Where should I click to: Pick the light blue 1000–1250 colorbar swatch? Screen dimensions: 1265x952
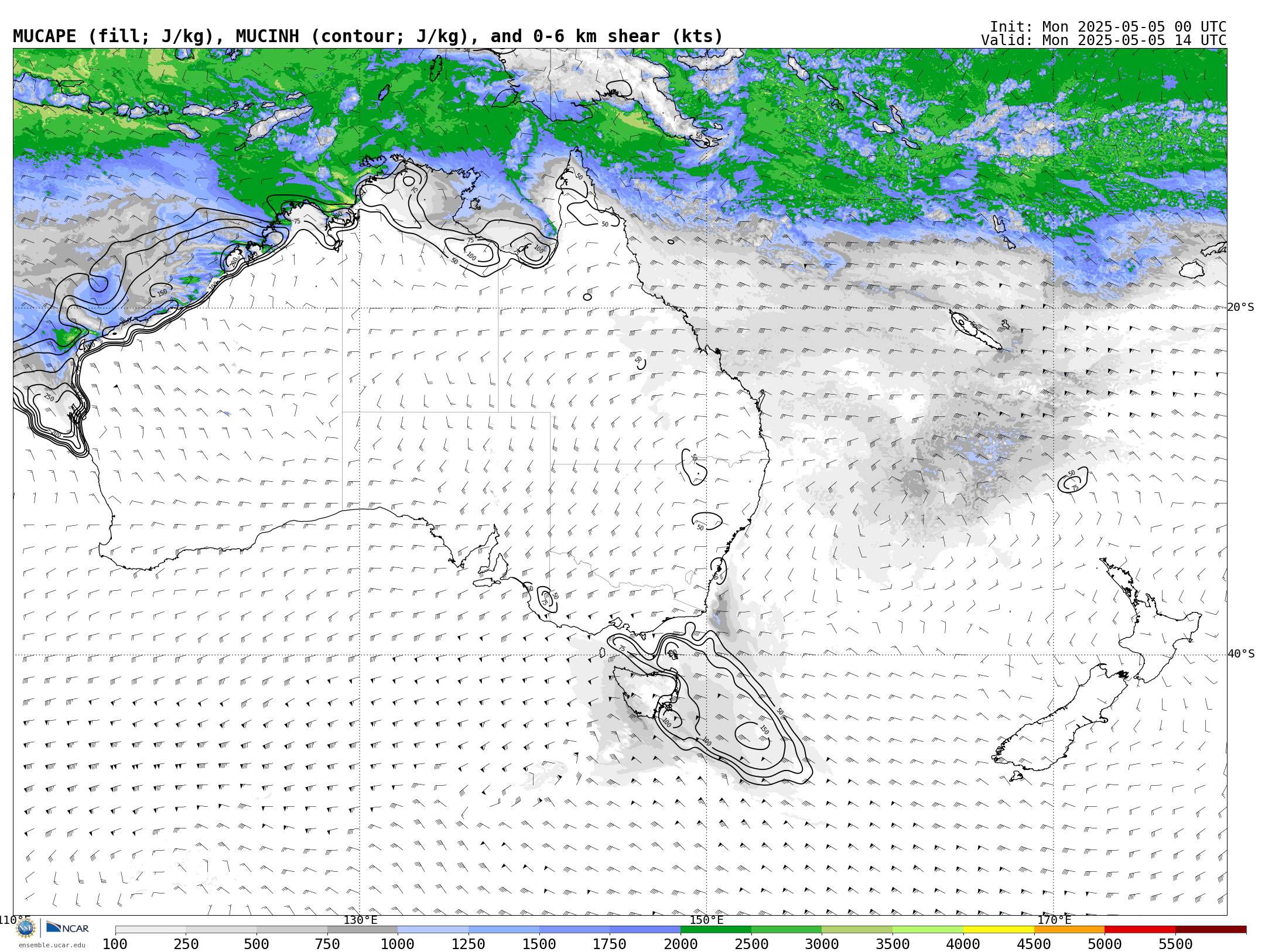(433, 930)
